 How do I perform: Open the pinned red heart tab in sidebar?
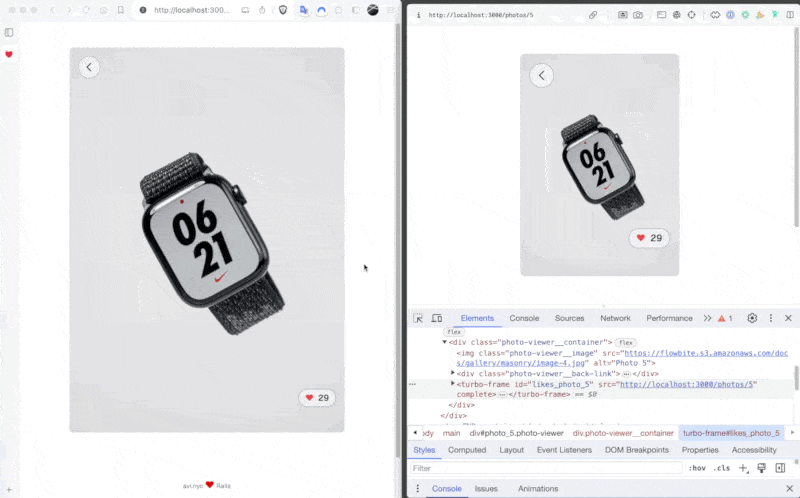[x=9, y=54]
